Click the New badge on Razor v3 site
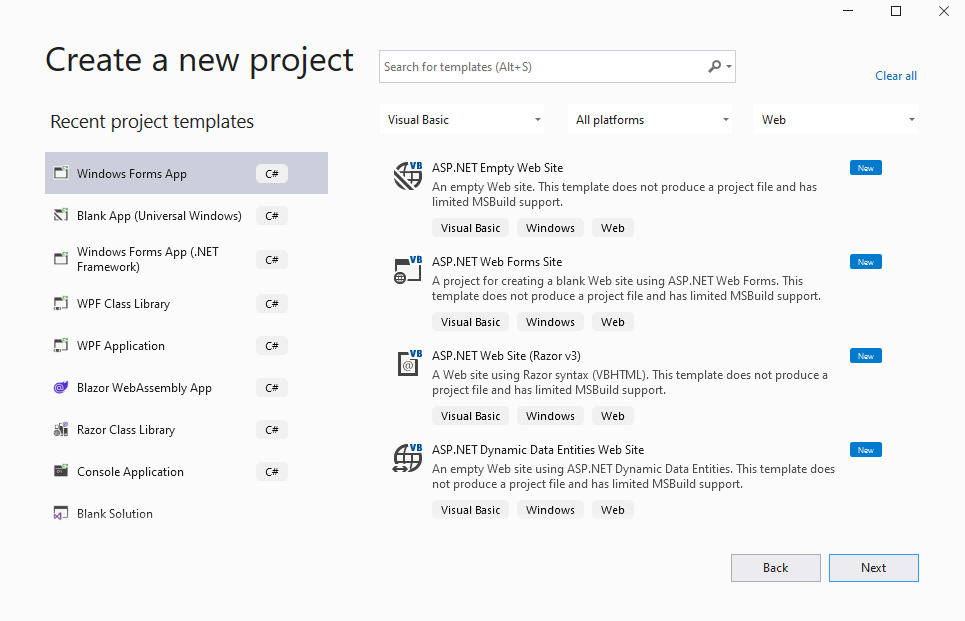 865,356
